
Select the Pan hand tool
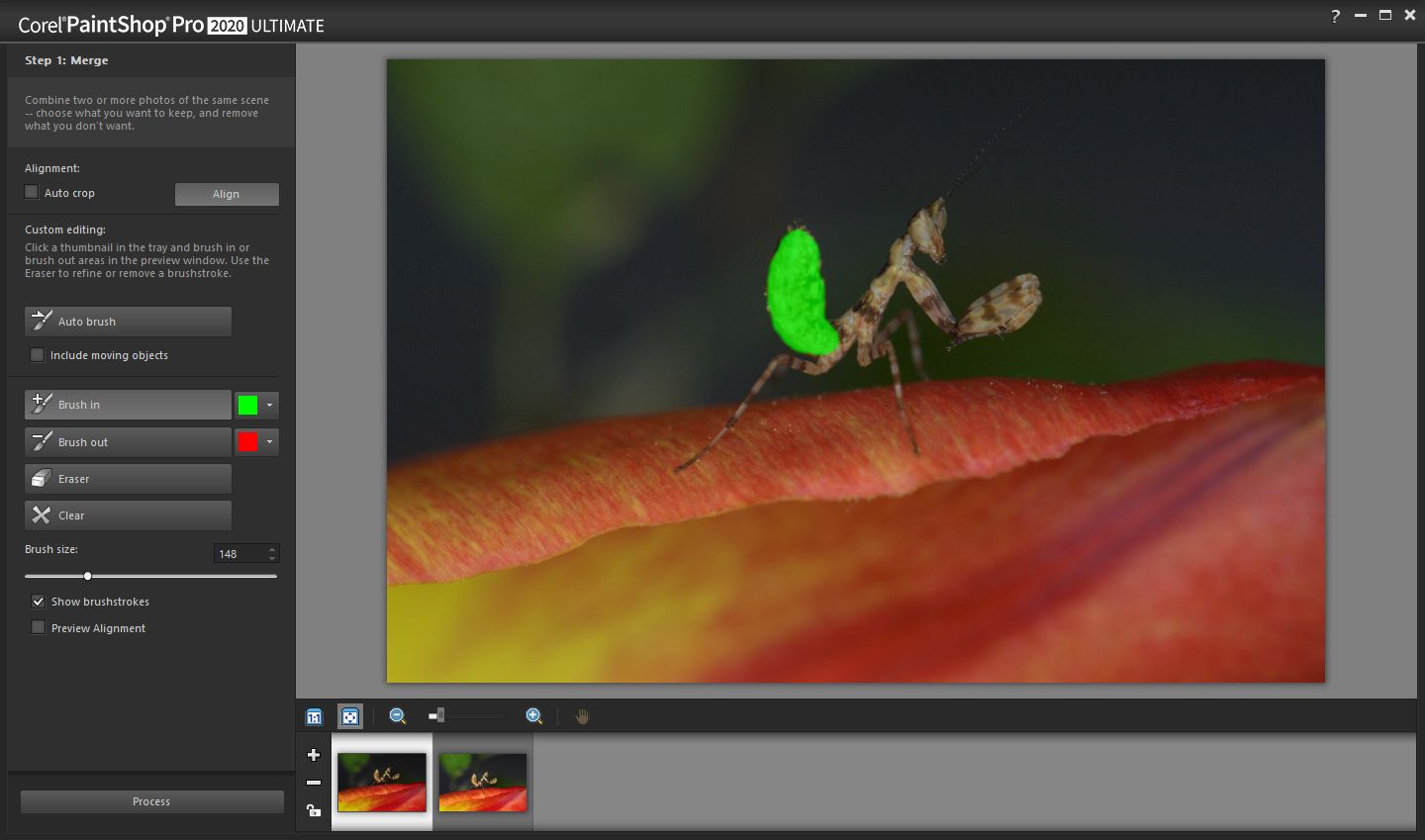pos(582,715)
